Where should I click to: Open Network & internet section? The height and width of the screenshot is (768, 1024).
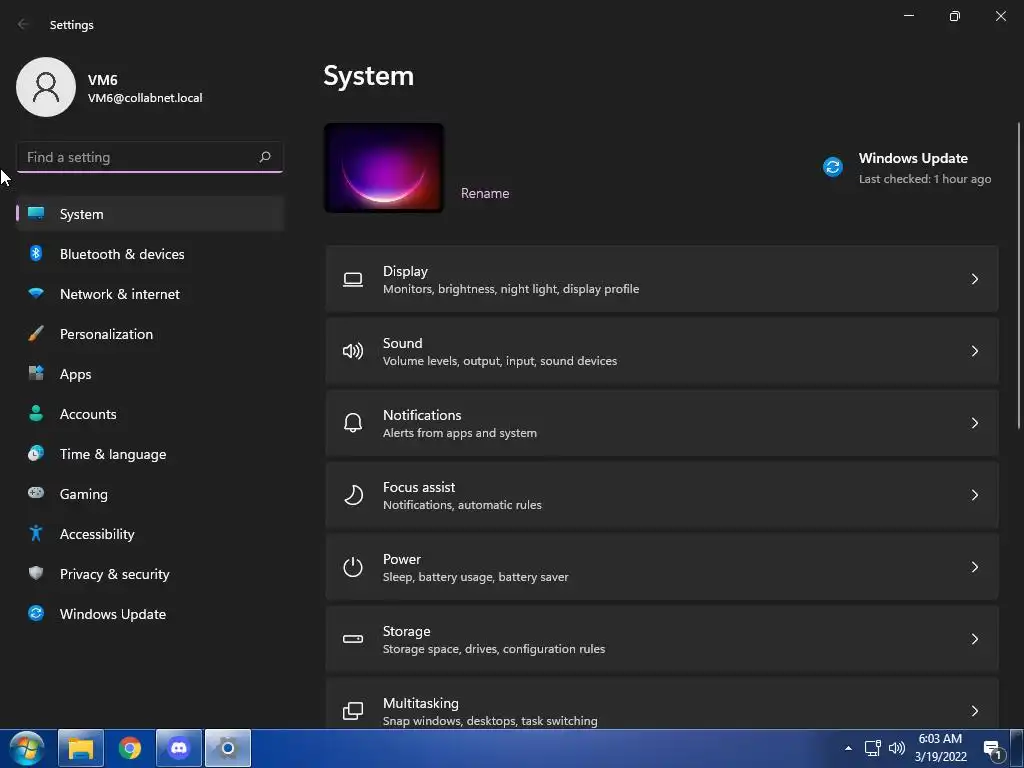pyautogui.click(x=150, y=294)
